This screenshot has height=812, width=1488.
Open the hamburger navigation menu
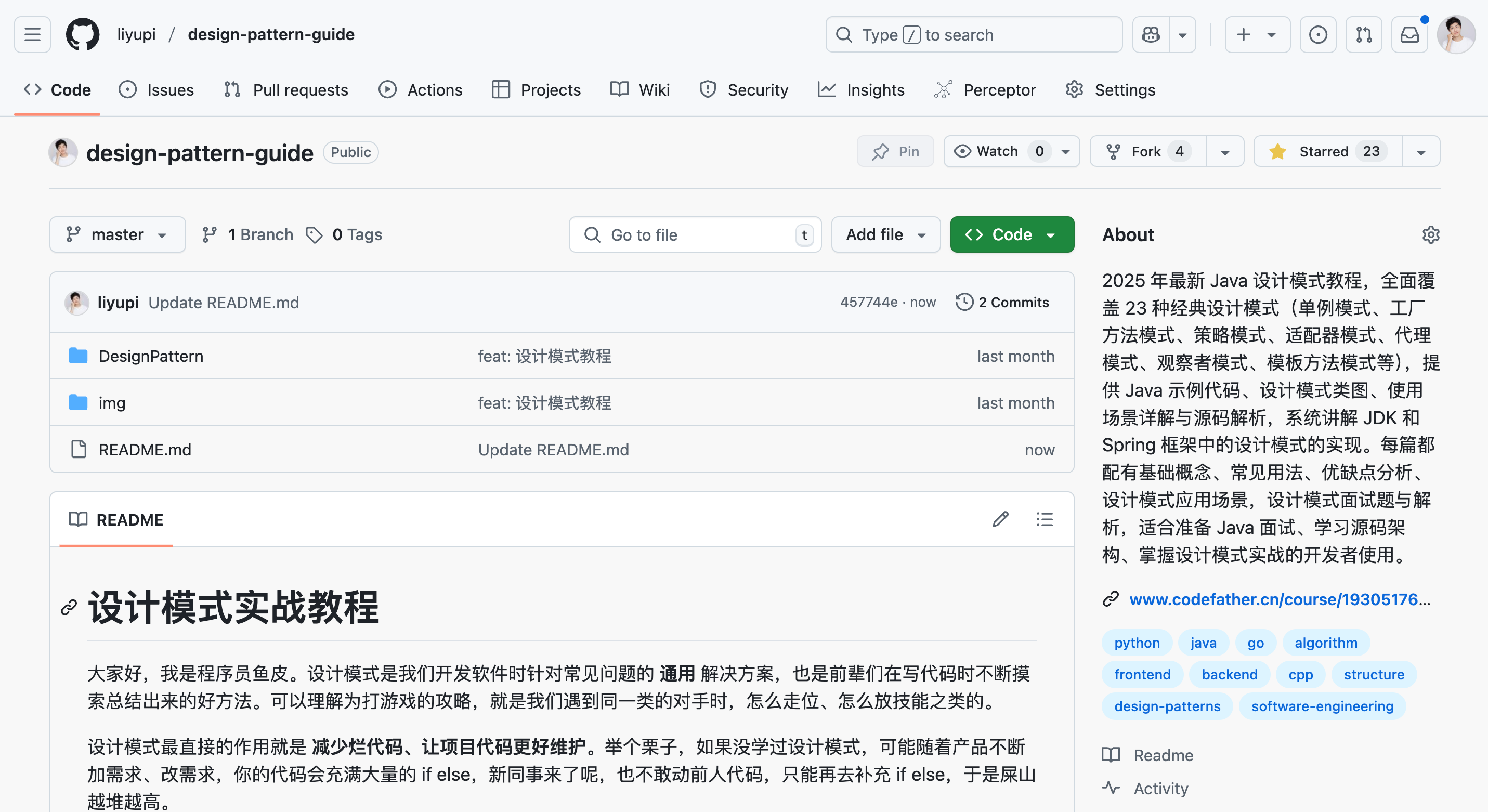click(x=32, y=35)
